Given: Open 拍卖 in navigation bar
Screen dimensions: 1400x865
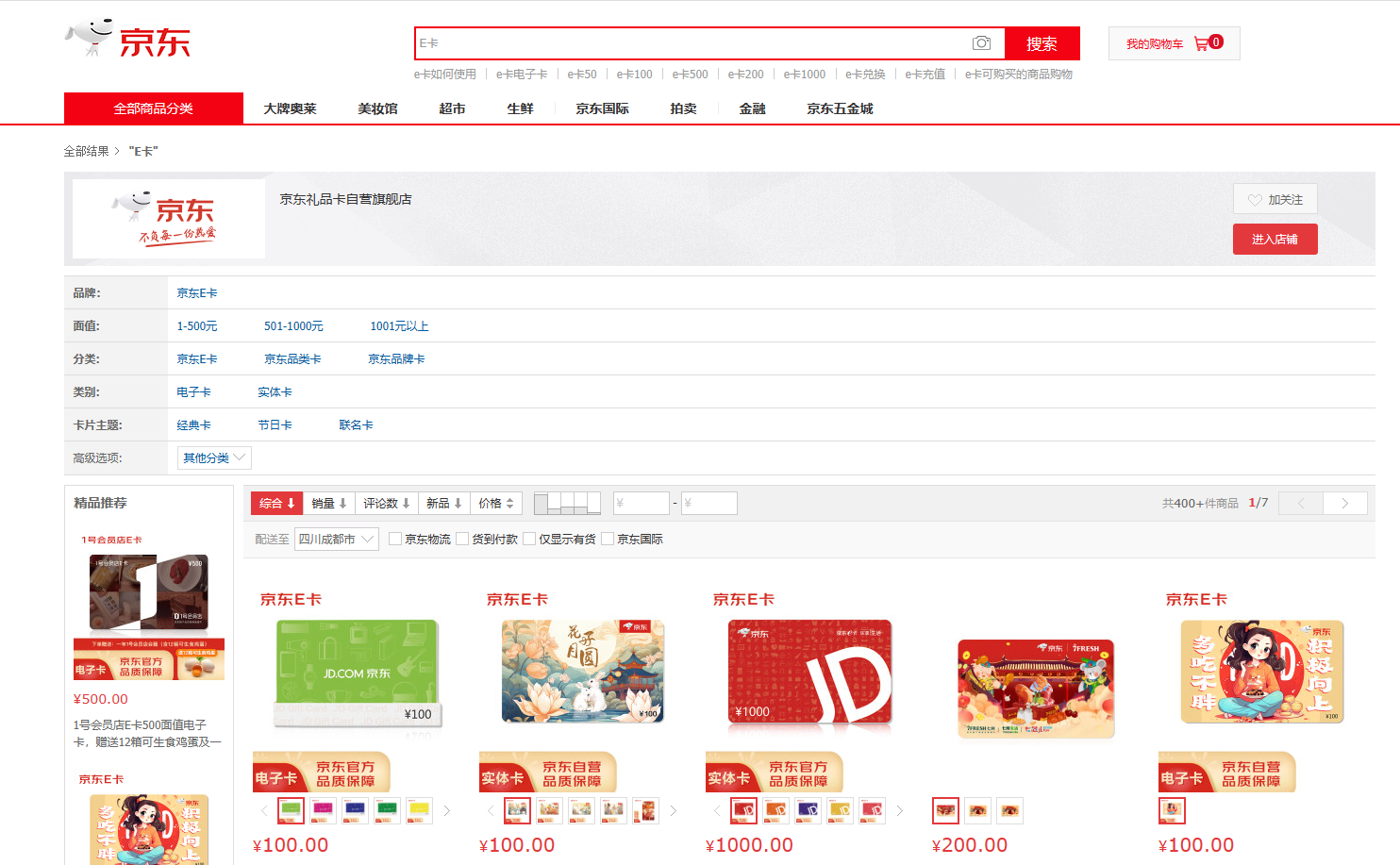Looking at the screenshot, I should 683,108.
